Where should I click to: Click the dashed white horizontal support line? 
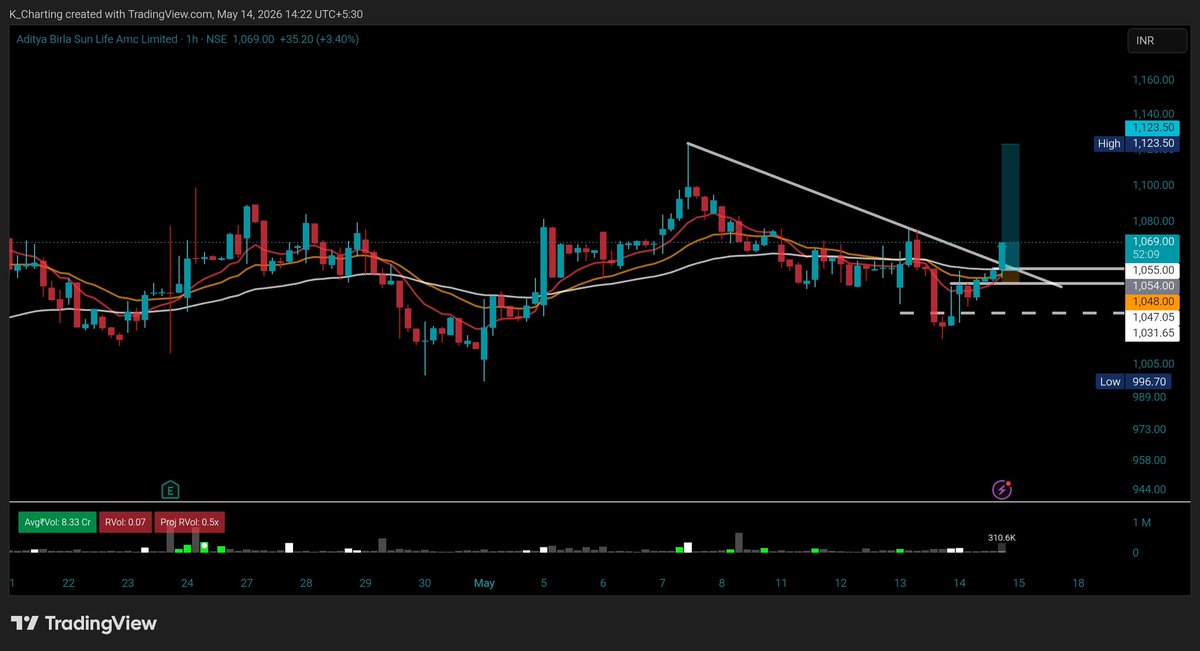click(1010, 313)
